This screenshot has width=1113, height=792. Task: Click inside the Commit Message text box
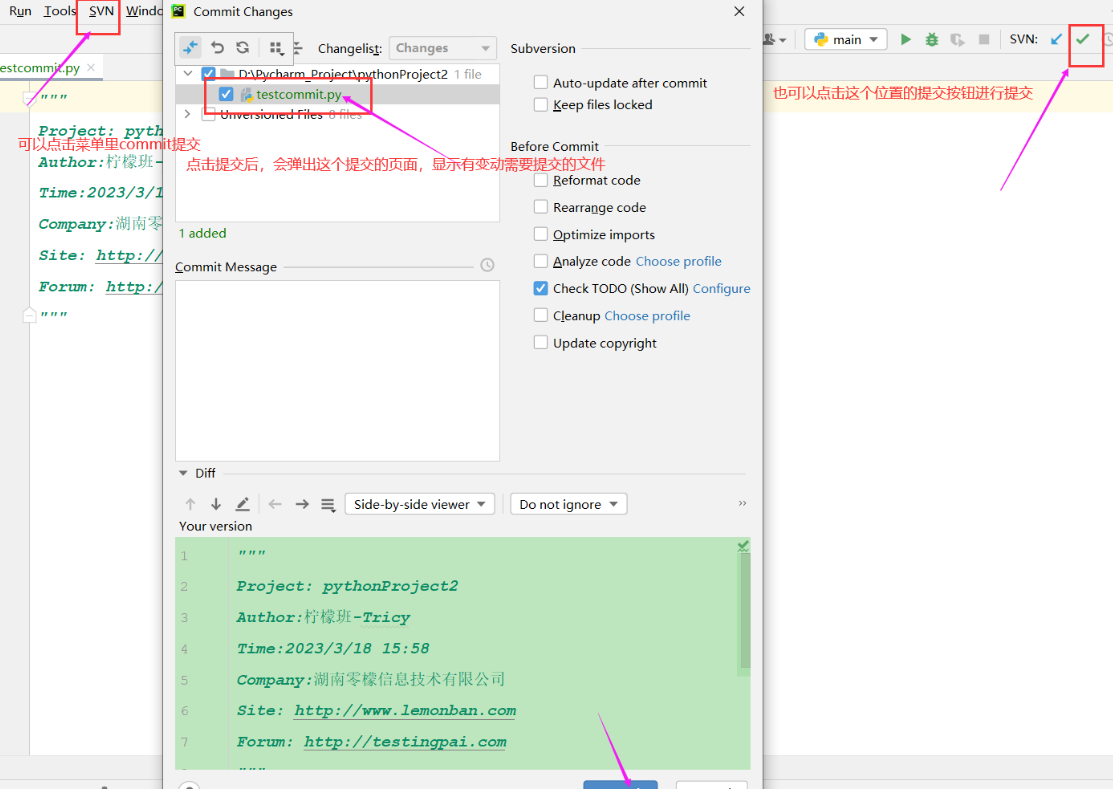337,370
